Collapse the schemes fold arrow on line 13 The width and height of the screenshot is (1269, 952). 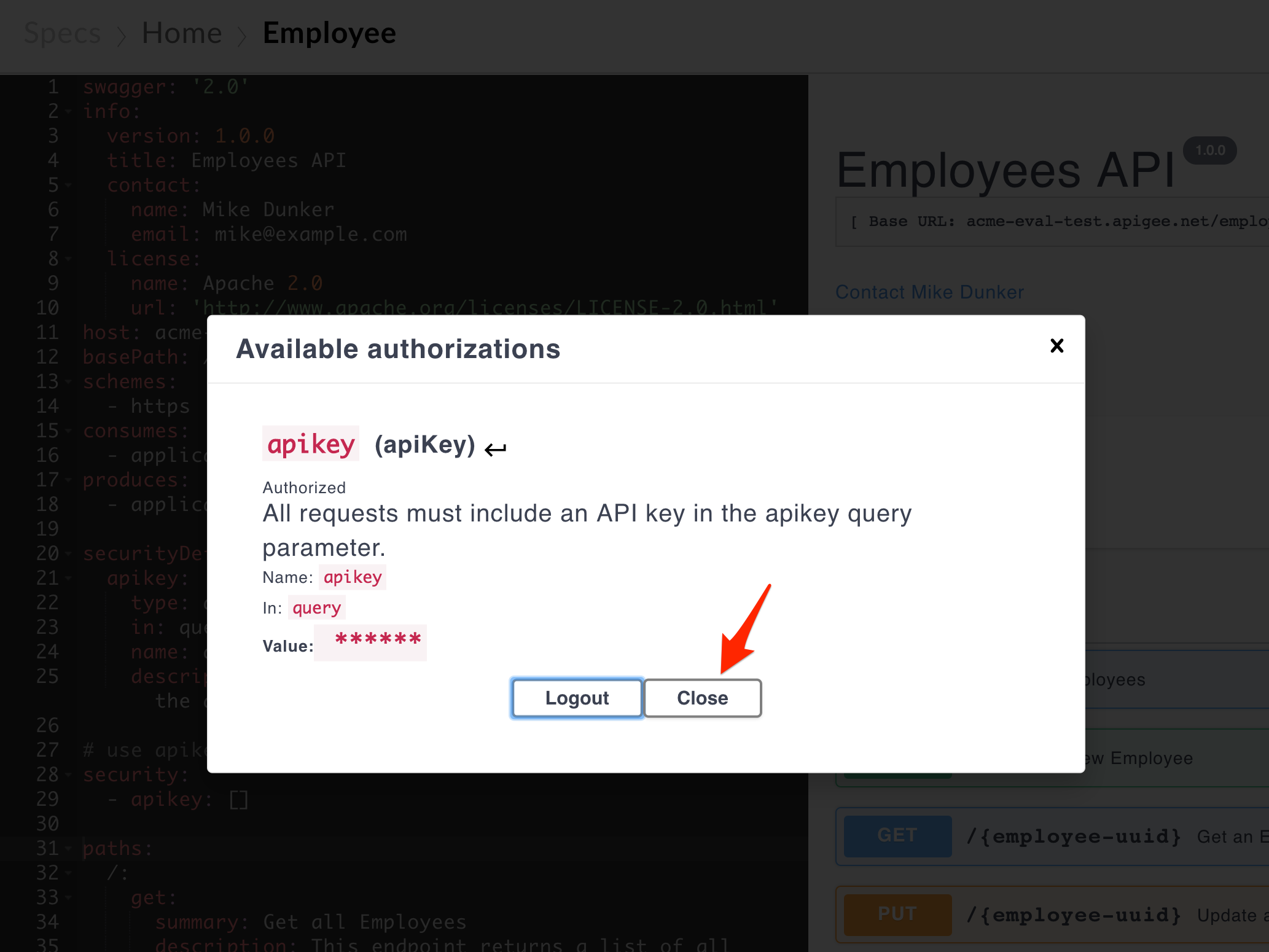[69, 381]
